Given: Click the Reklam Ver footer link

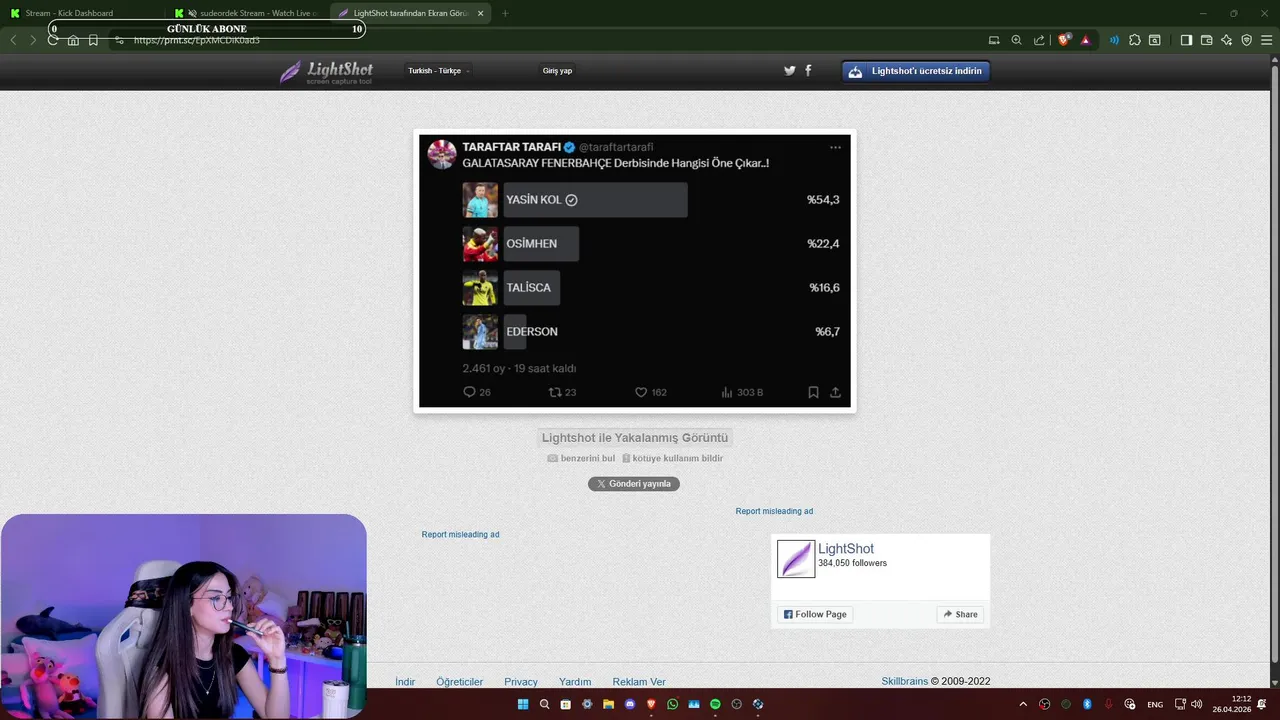Looking at the screenshot, I should [639, 682].
